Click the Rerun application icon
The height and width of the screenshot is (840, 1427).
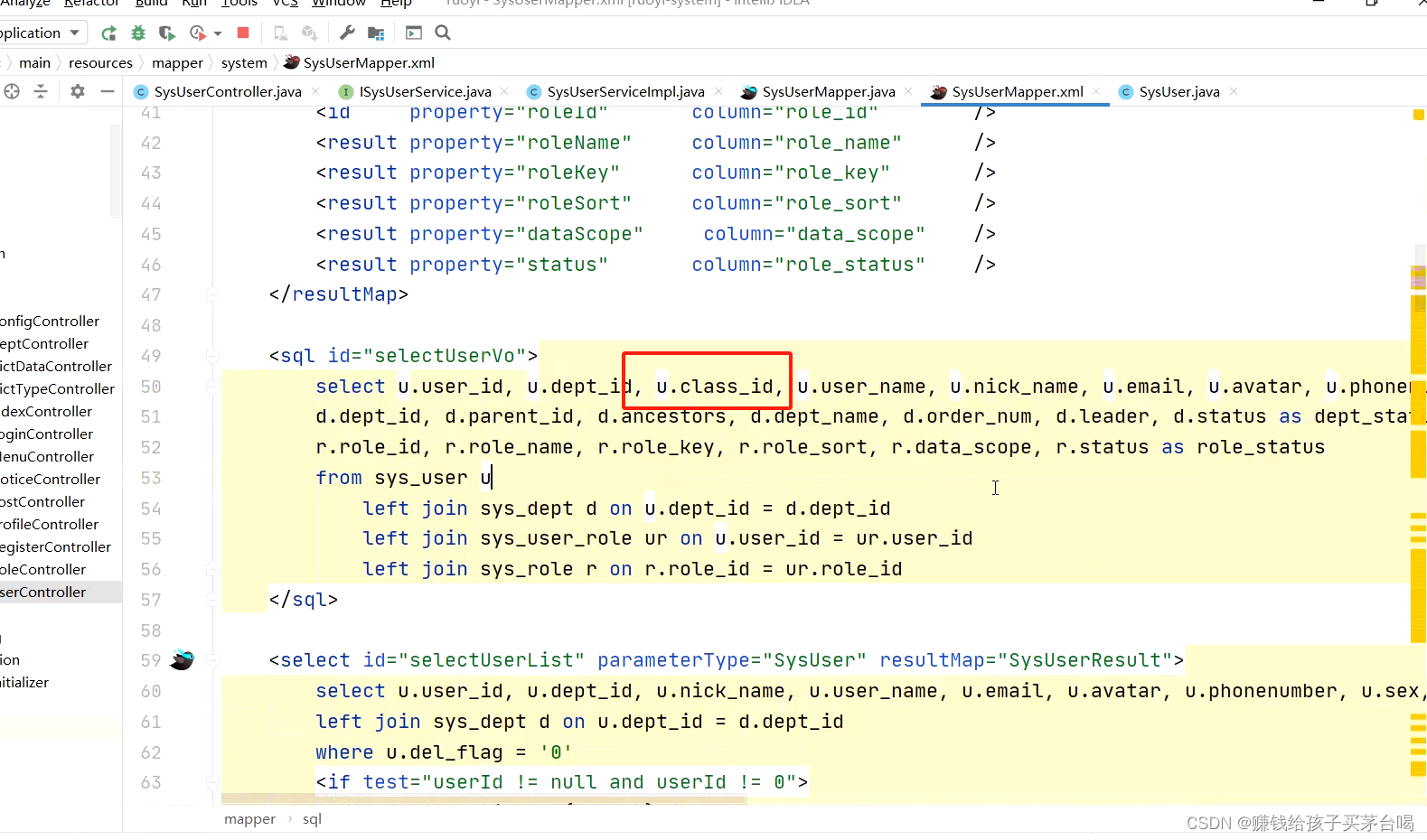(109, 33)
